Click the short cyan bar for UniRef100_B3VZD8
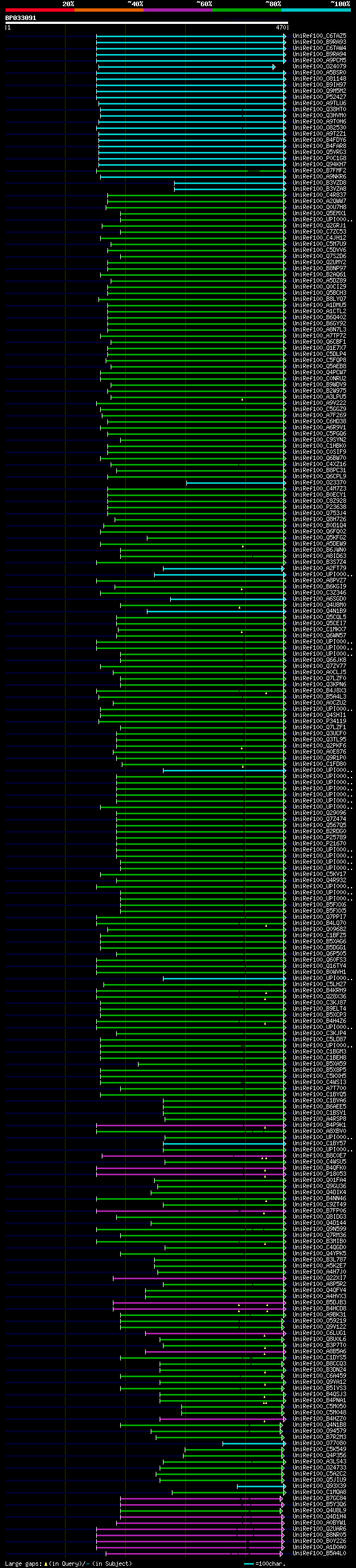This screenshot has height=1568, width=356. coord(230,182)
